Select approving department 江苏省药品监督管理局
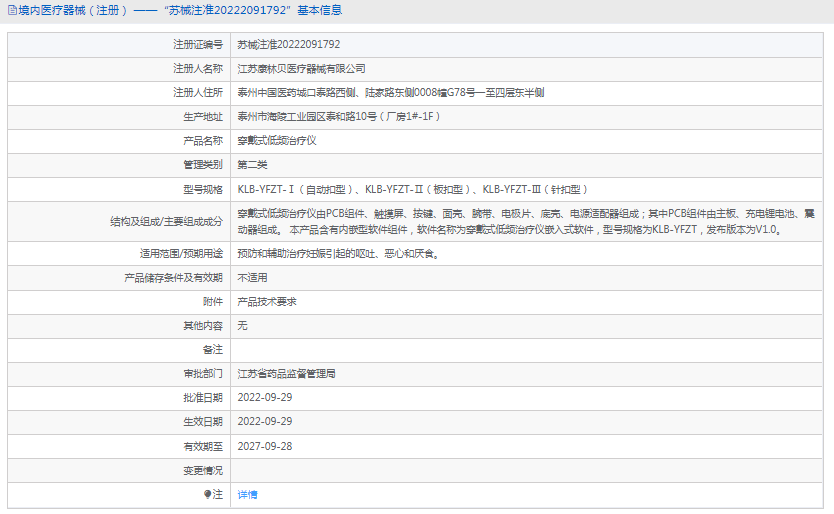Screen dimensions: 834x514 pyautogui.click(x=286, y=374)
